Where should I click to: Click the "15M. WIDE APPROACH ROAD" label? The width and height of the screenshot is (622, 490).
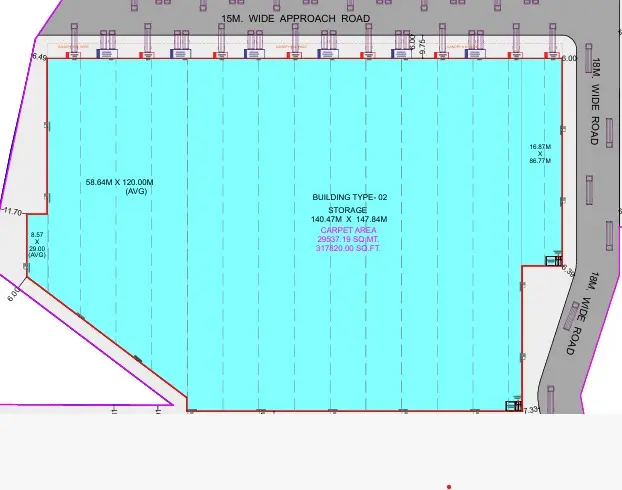(x=296, y=19)
